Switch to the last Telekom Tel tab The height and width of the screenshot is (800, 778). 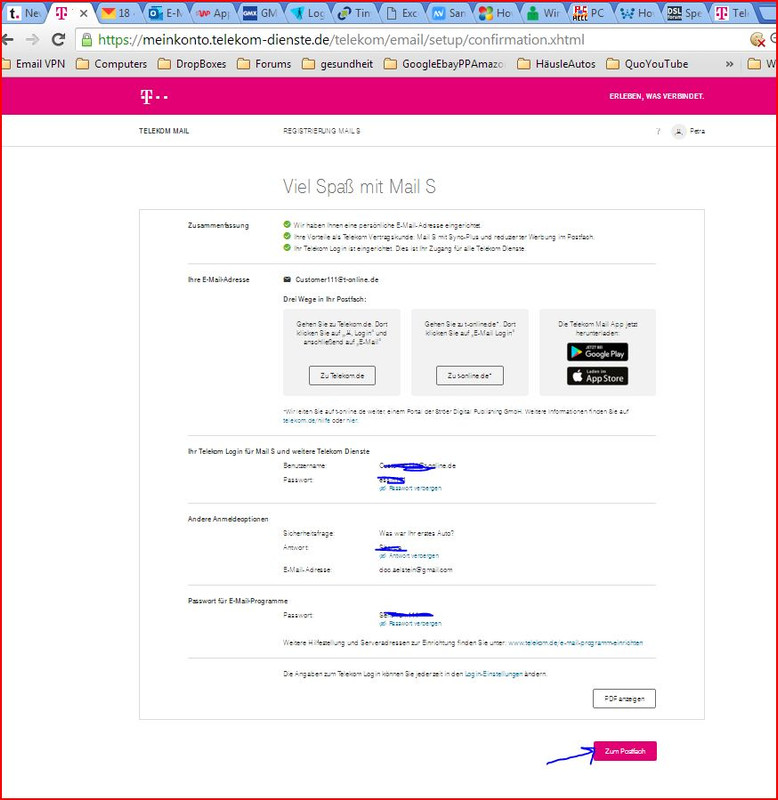point(732,13)
